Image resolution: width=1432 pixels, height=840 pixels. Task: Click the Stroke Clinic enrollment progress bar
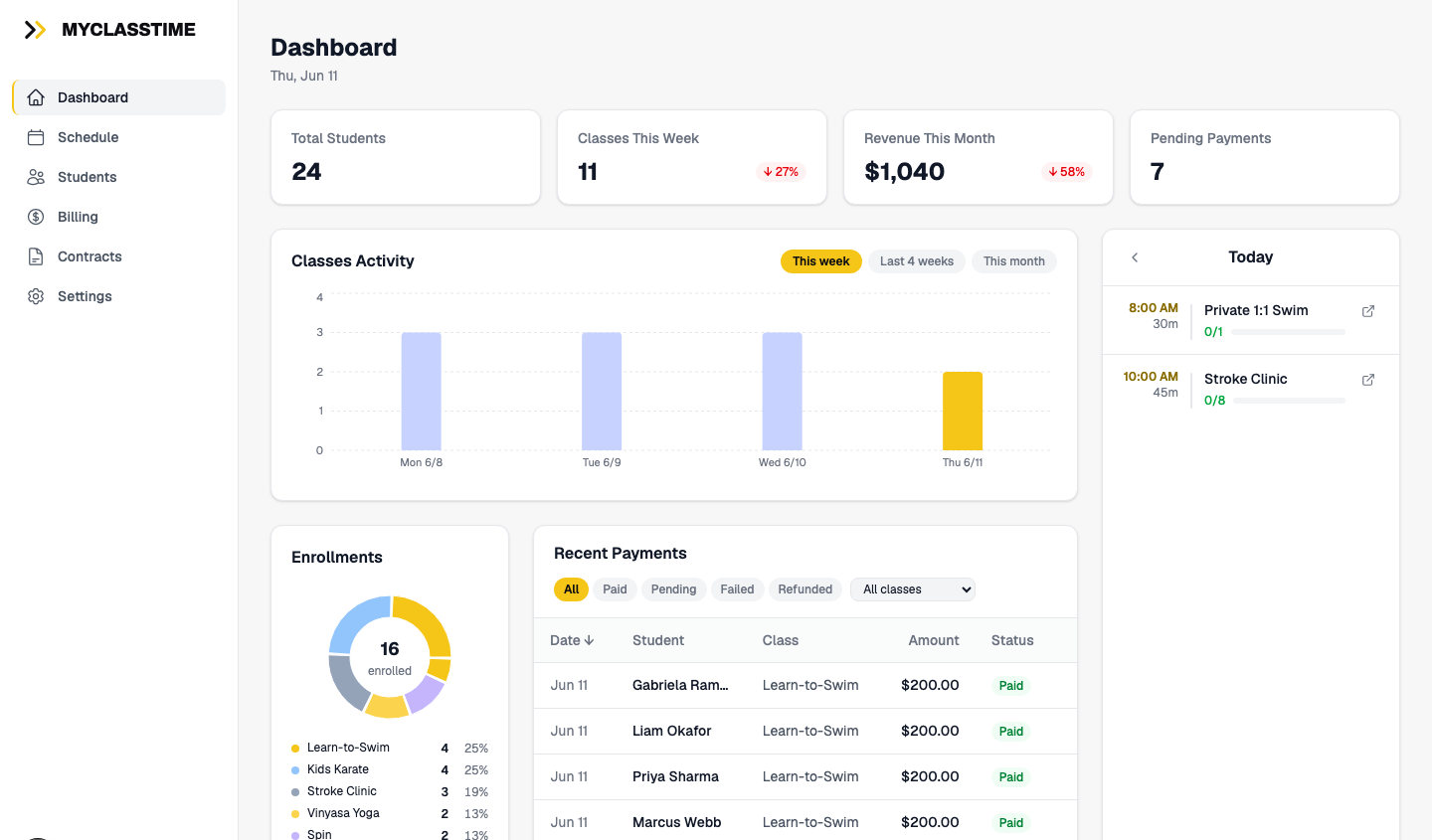1289,401
